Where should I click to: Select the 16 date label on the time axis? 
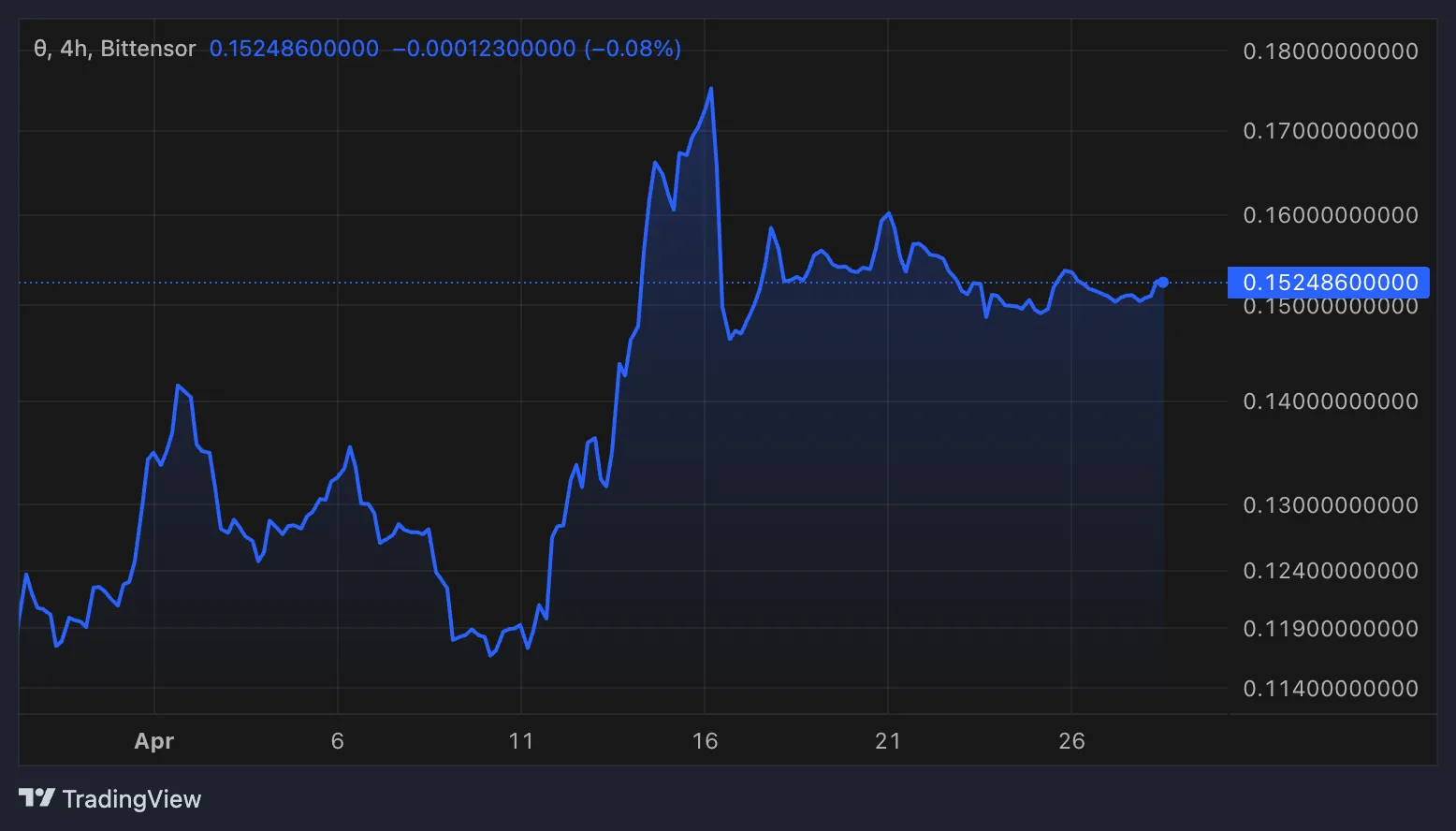[705, 740]
